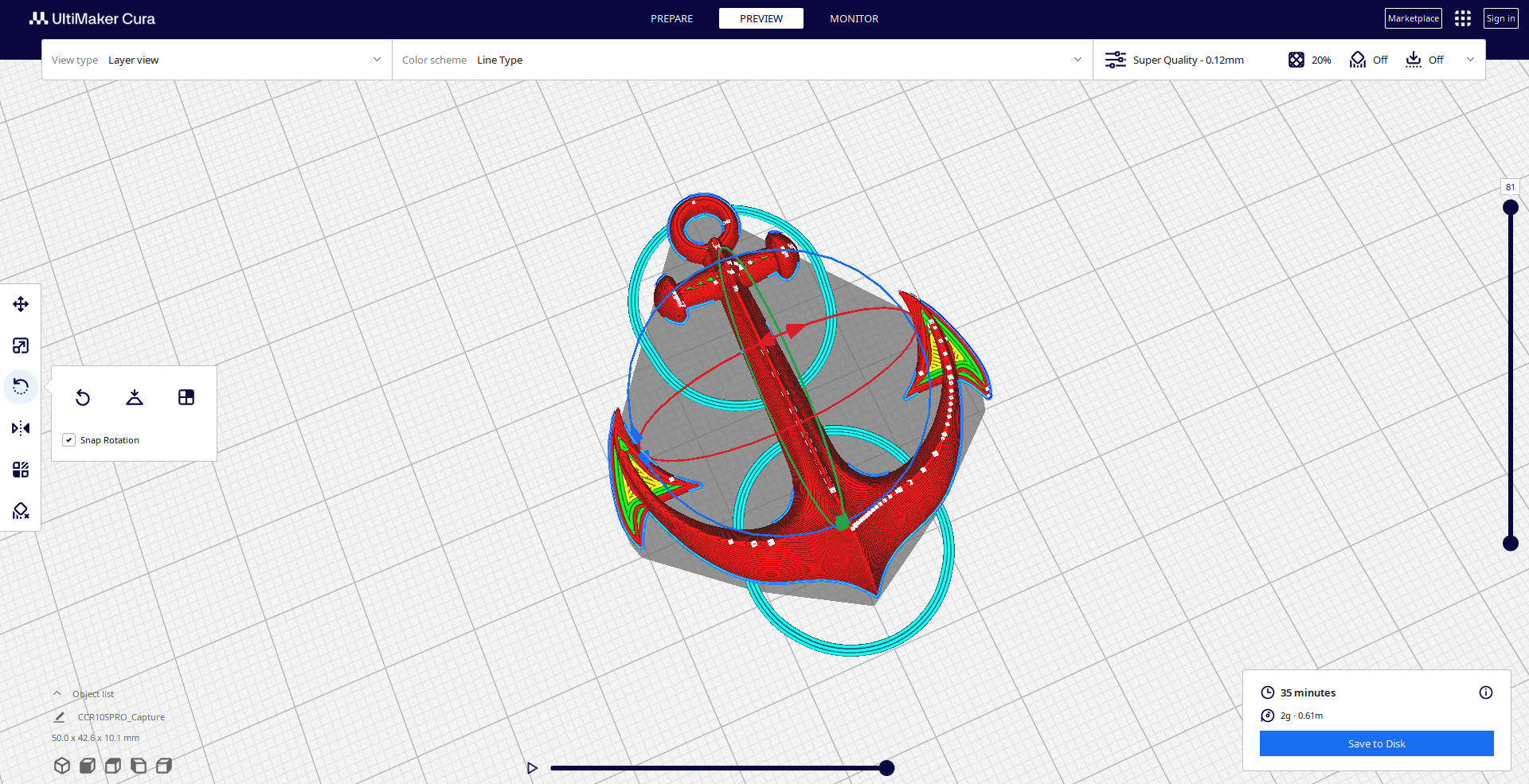Image resolution: width=1529 pixels, height=784 pixels.
Task: Open the PREPARE stage
Action: tap(671, 18)
